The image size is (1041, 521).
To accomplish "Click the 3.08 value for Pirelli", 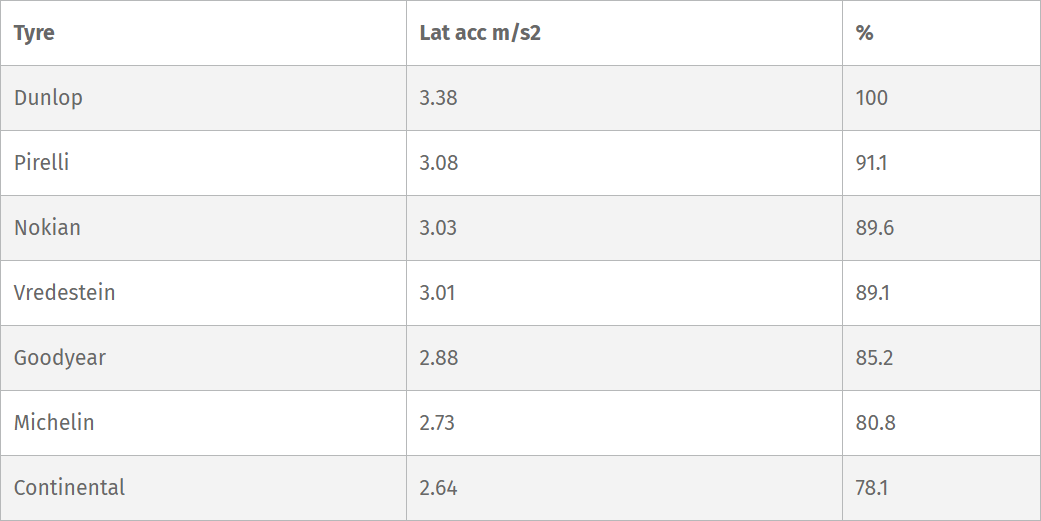I will (438, 163).
